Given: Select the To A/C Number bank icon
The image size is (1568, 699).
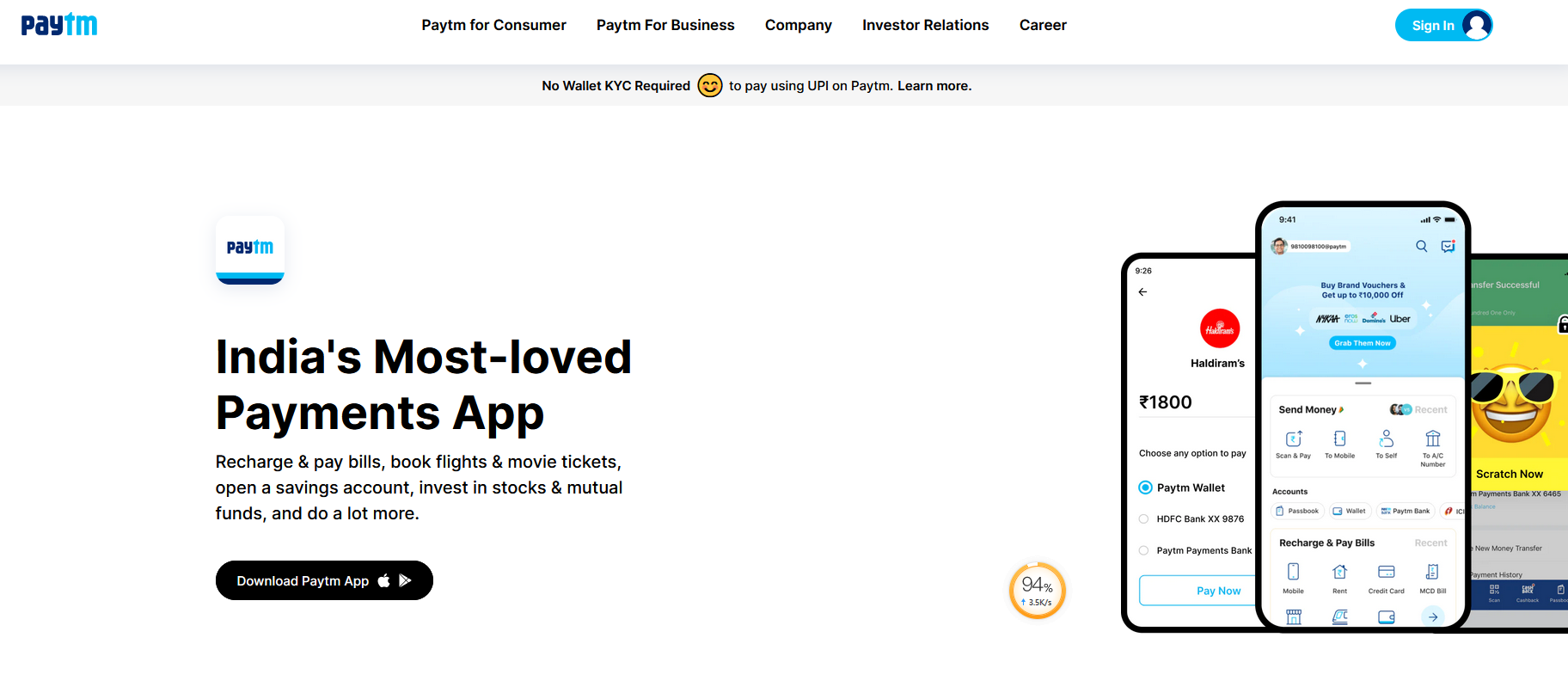Looking at the screenshot, I should [1433, 438].
